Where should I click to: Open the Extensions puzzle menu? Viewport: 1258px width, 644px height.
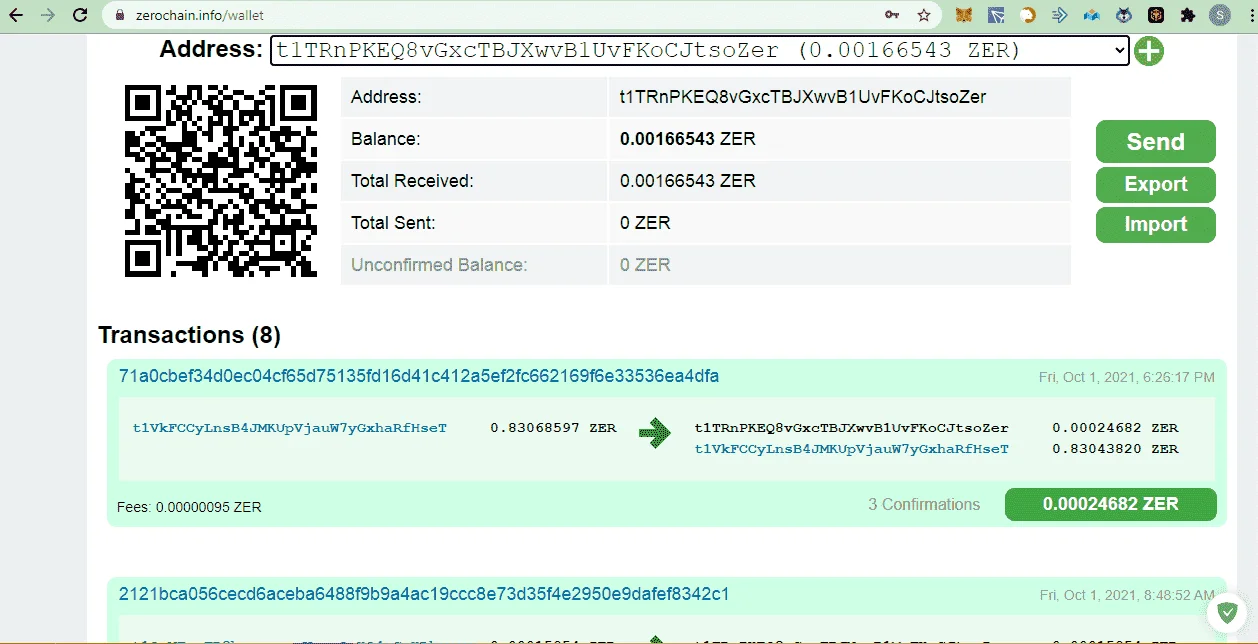pos(1188,16)
